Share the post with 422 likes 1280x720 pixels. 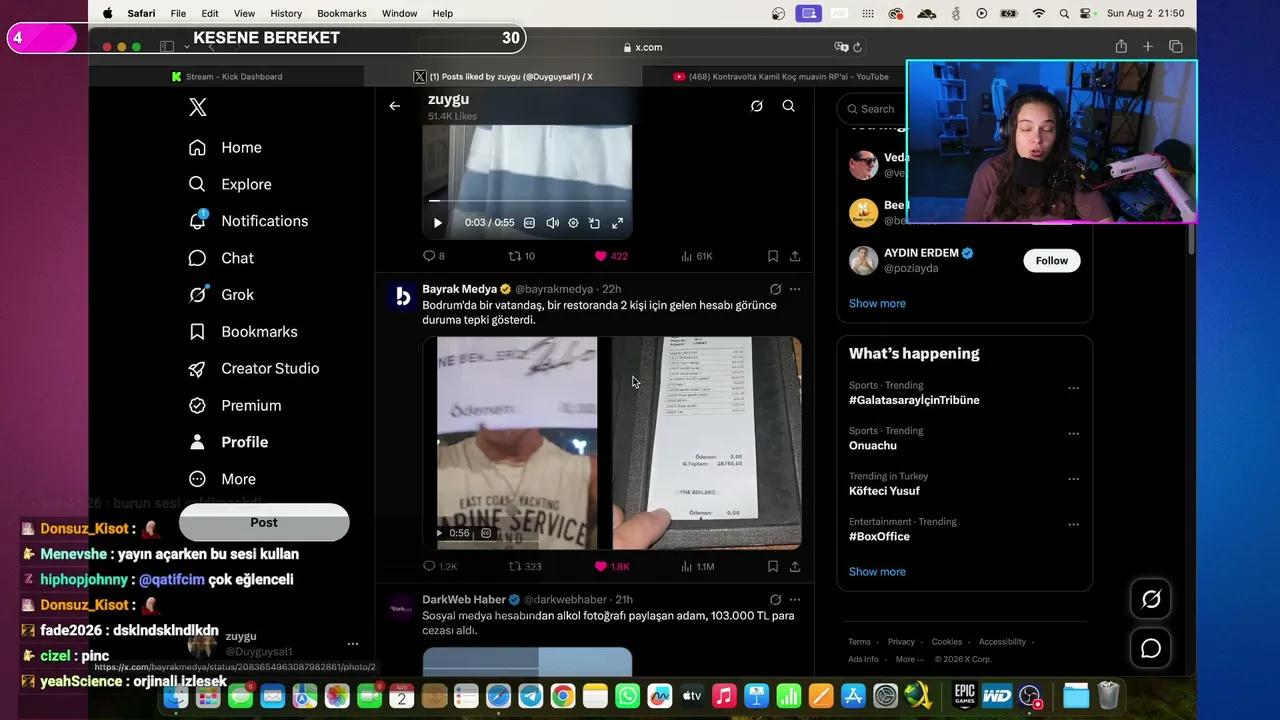click(x=795, y=256)
